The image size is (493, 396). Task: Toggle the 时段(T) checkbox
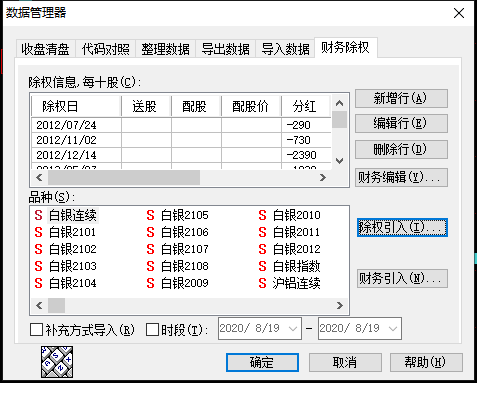152,330
